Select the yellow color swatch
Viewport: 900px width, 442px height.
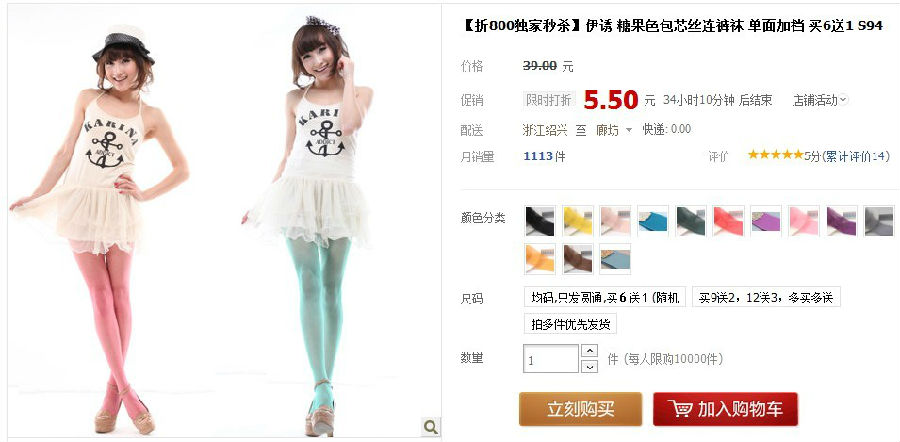click(x=577, y=221)
